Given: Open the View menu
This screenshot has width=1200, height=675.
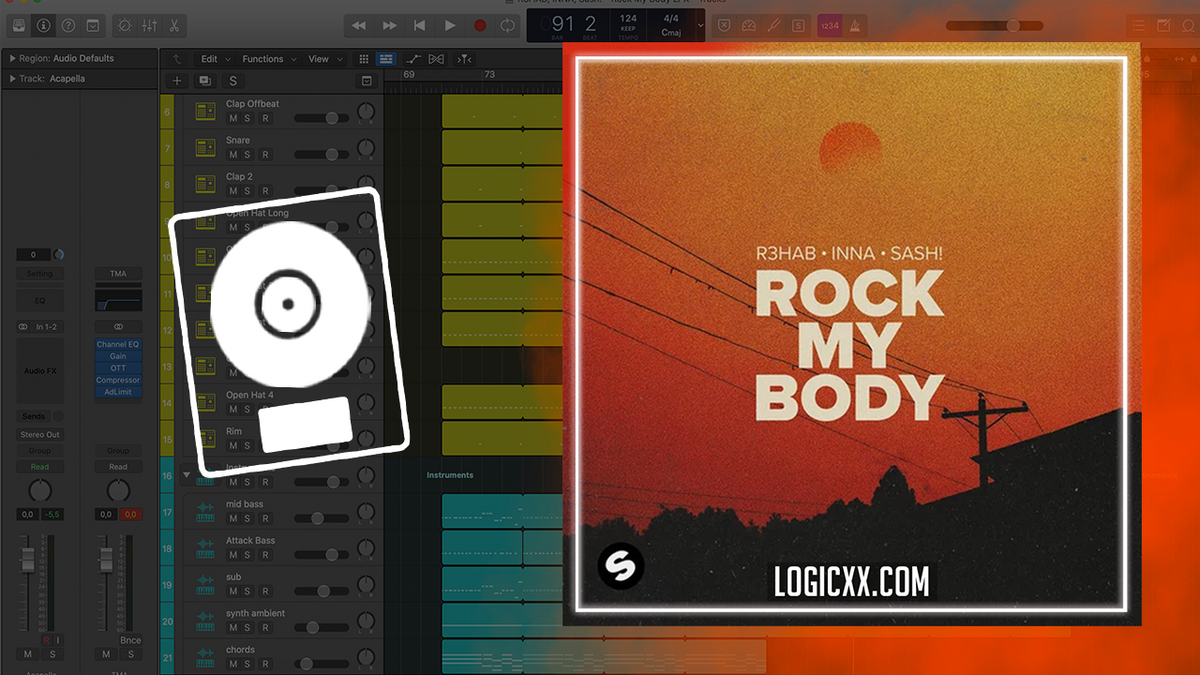Looking at the screenshot, I should [x=319, y=59].
